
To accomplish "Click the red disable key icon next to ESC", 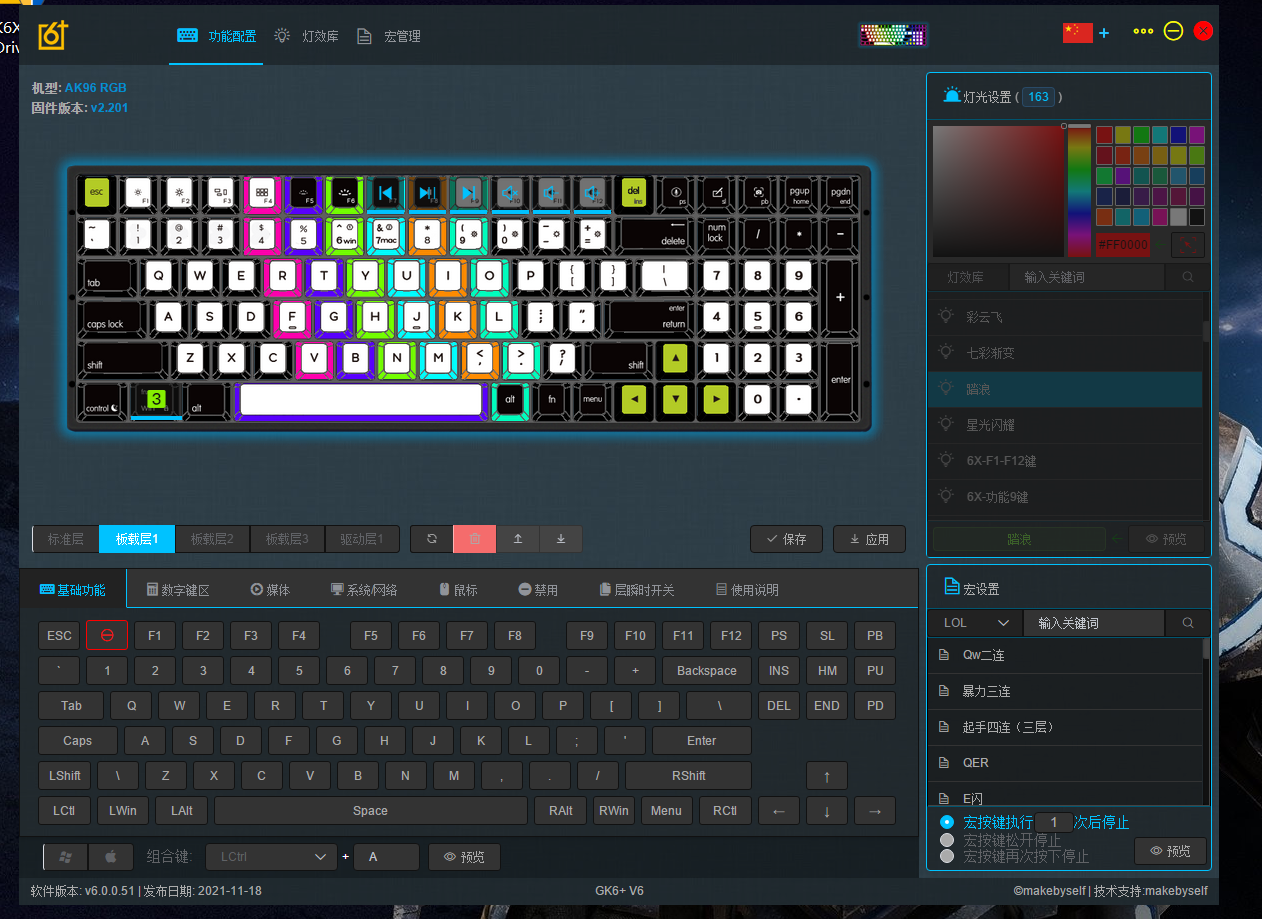I will coord(107,635).
